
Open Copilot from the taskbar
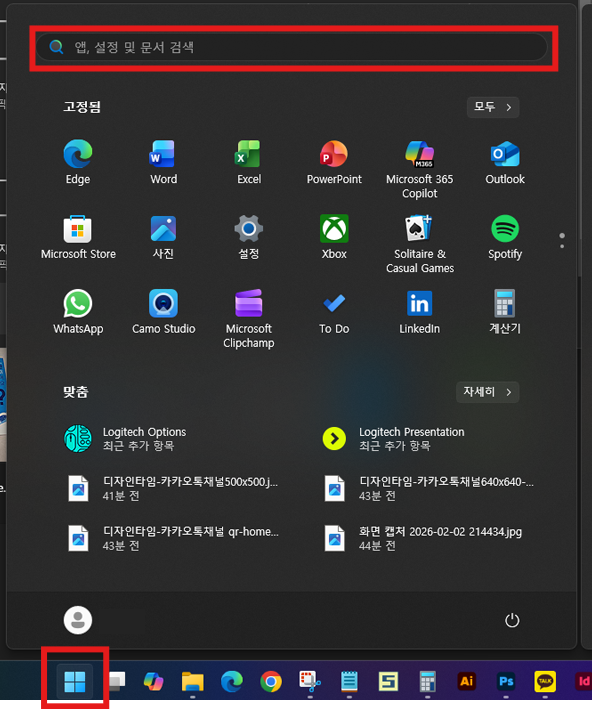[154, 681]
